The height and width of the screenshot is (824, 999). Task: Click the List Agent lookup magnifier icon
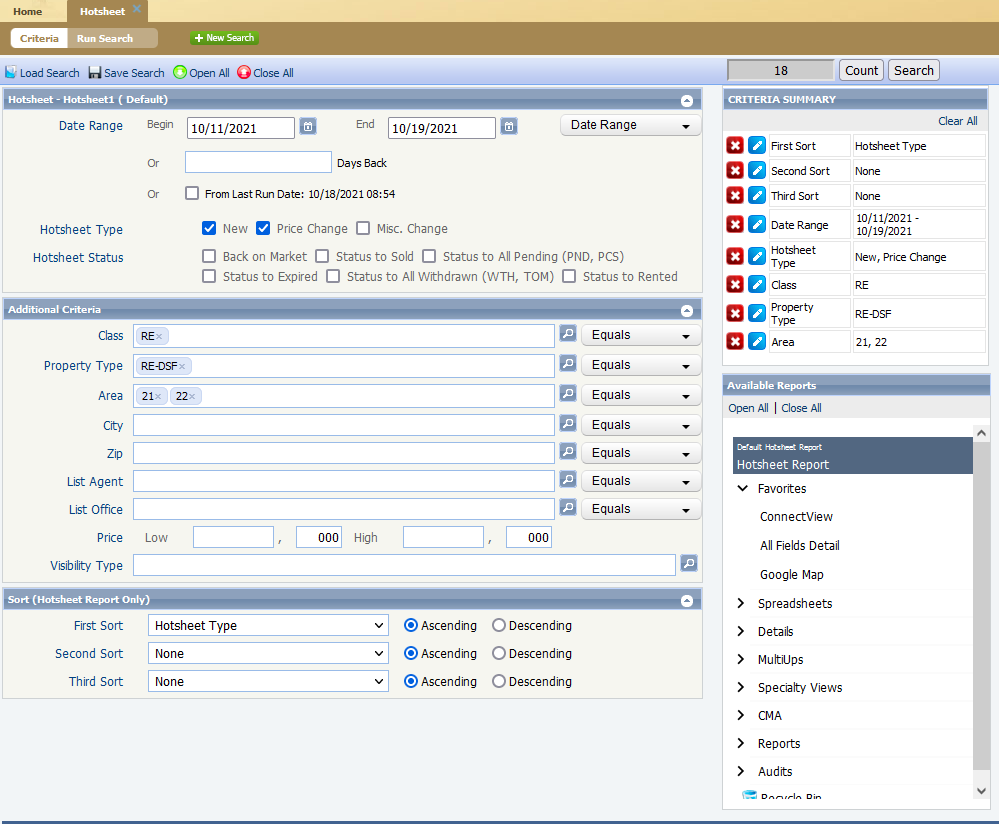[x=568, y=479]
